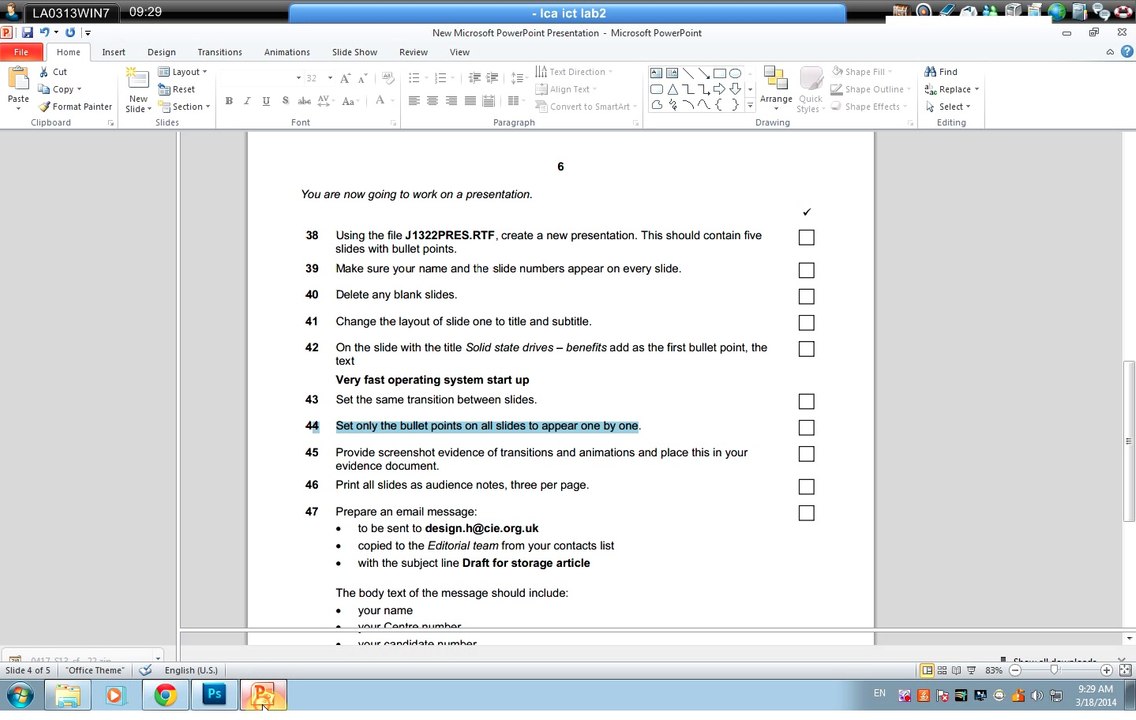
Task: Tick the checkbox for task 41
Action: (806, 323)
